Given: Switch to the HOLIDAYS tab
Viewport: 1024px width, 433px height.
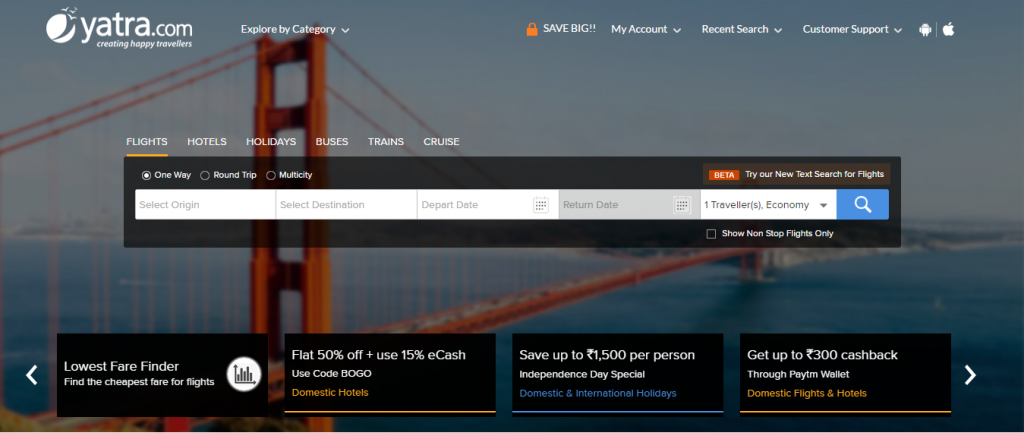Looking at the screenshot, I should 271,142.
